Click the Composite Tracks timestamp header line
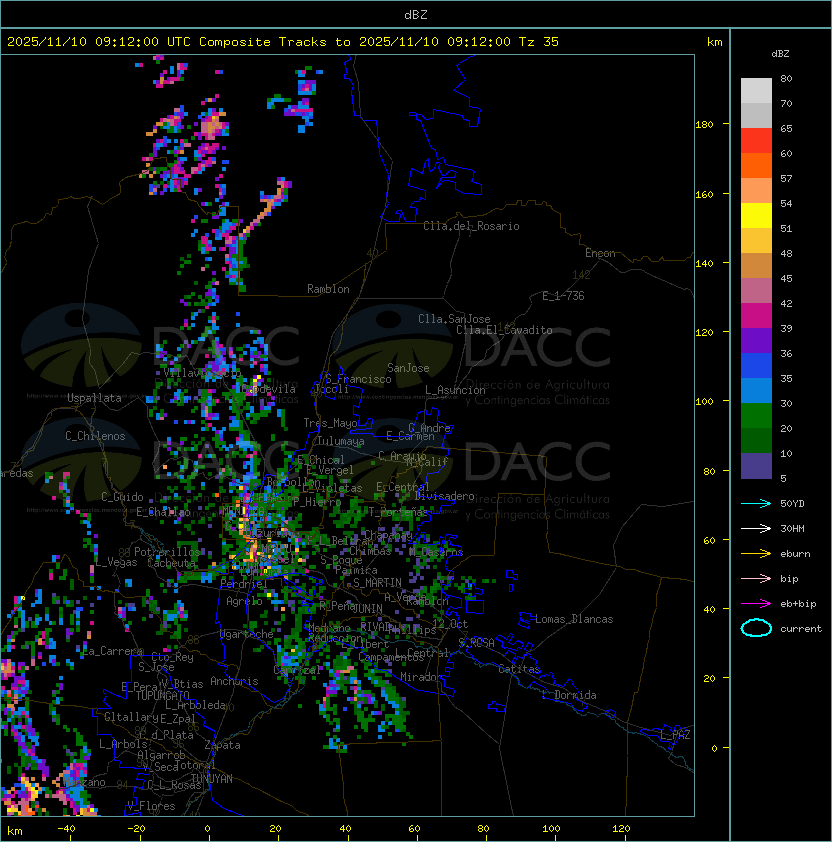Screen dimensions: 832x842 (283, 42)
